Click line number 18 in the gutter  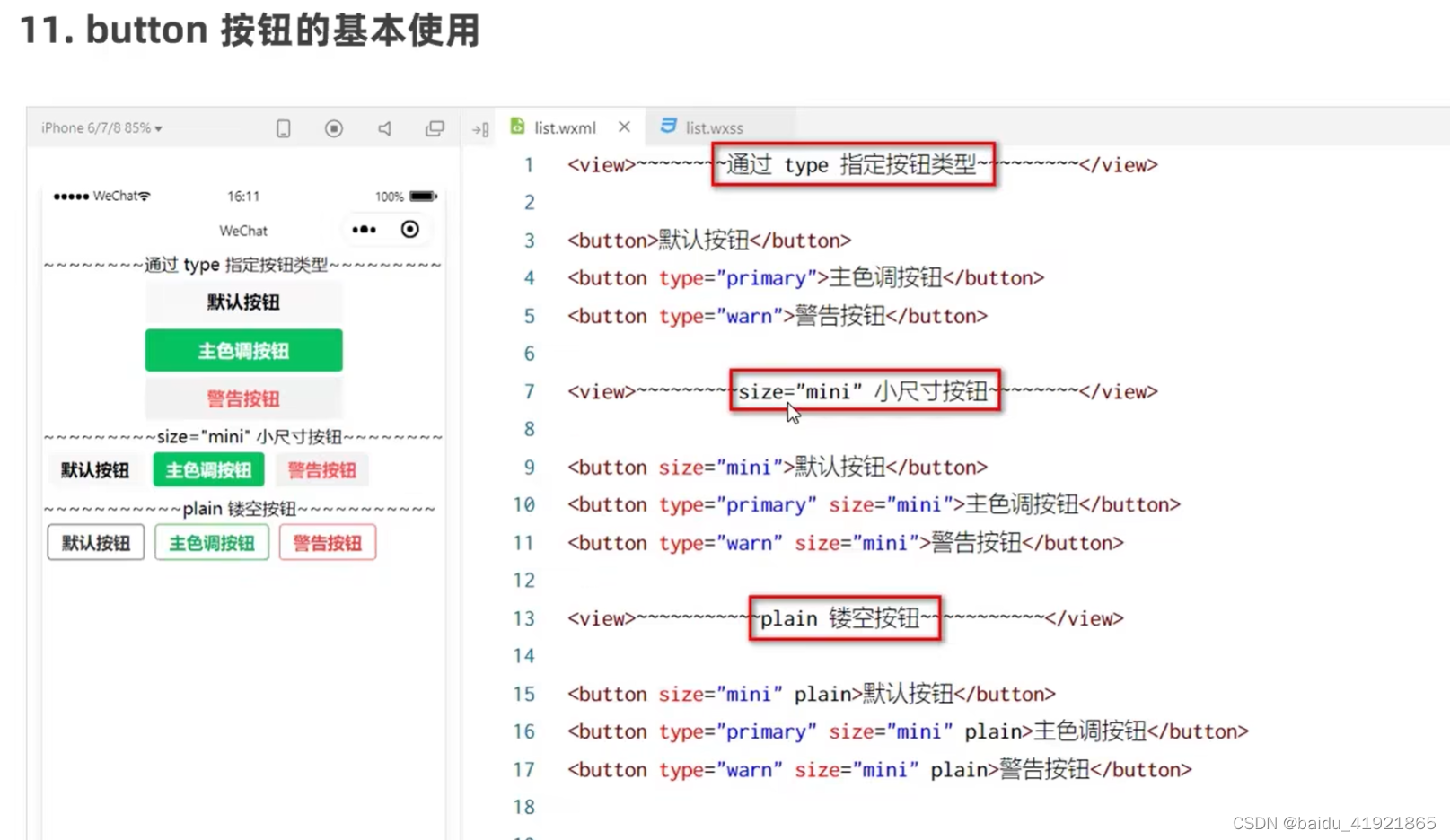coord(524,807)
